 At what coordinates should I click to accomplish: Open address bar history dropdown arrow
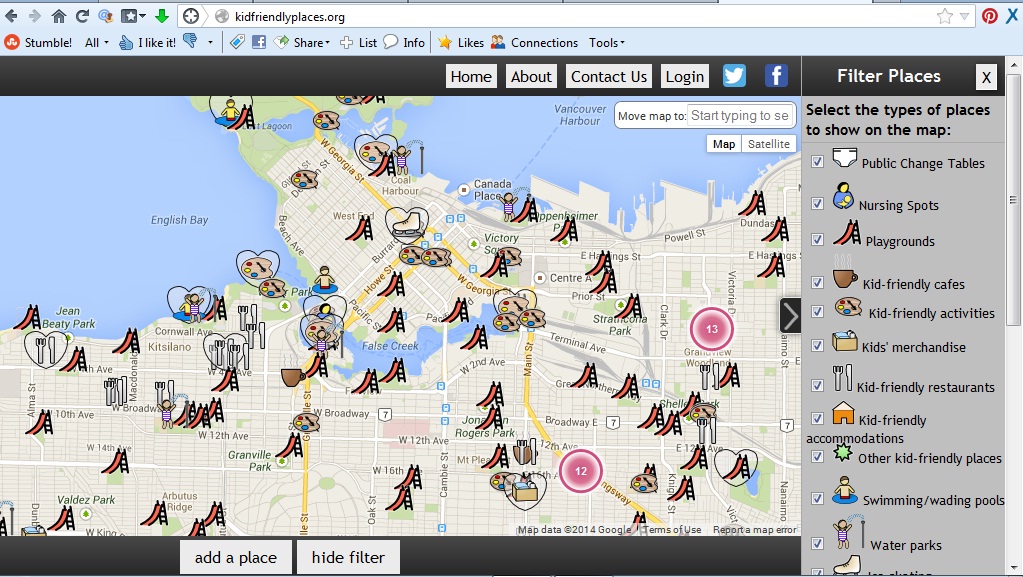coord(964,16)
